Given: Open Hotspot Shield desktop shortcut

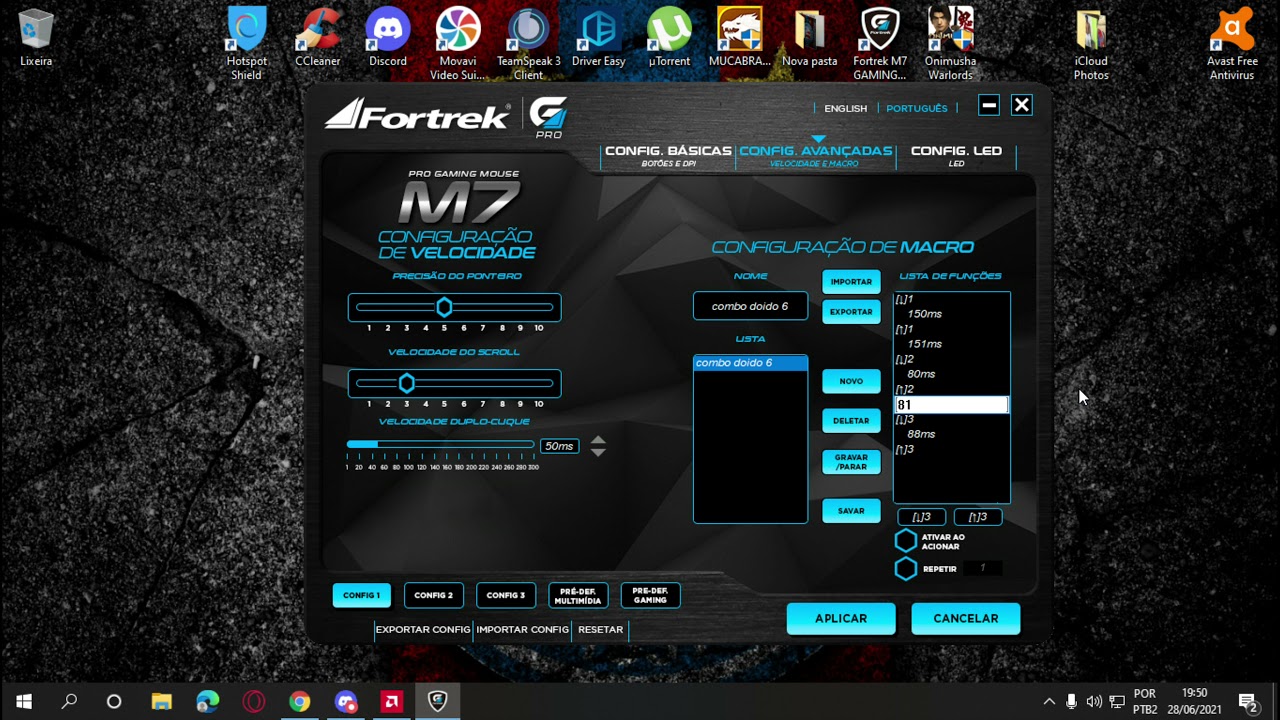Looking at the screenshot, I should pos(246,44).
